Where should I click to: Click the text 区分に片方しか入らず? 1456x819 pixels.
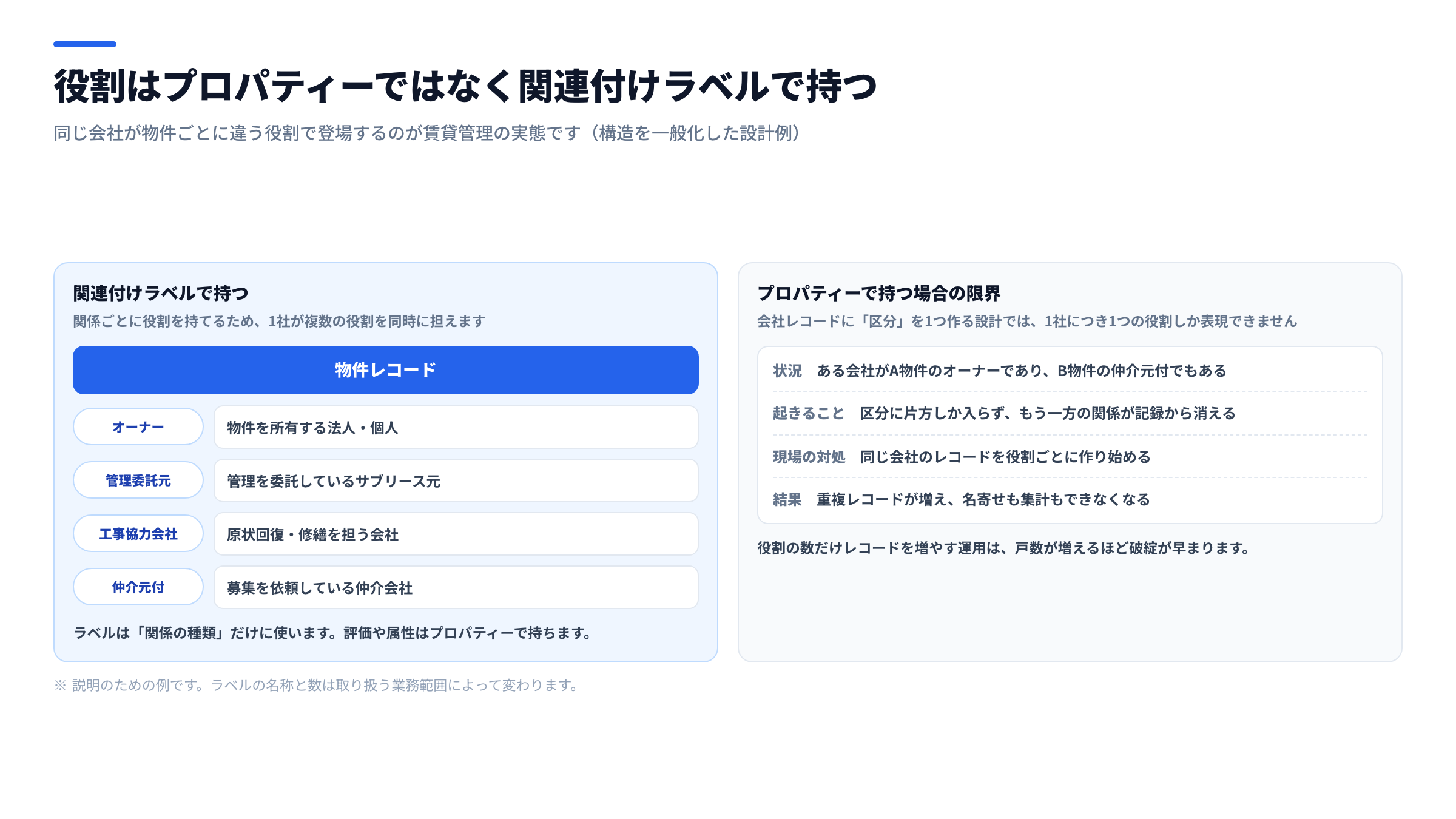tap(932, 413)
